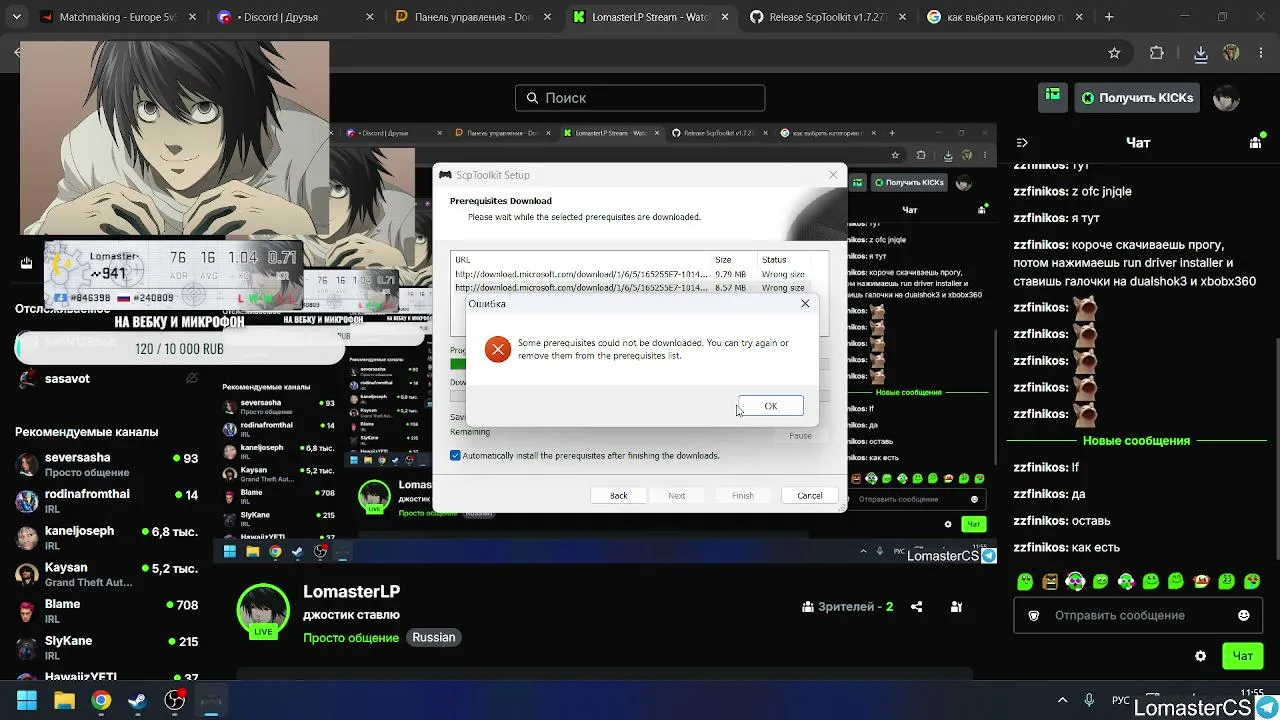
Task: Open the microphone icon in the system tray
Action: pyautogui.click(x=1089, y=700)
